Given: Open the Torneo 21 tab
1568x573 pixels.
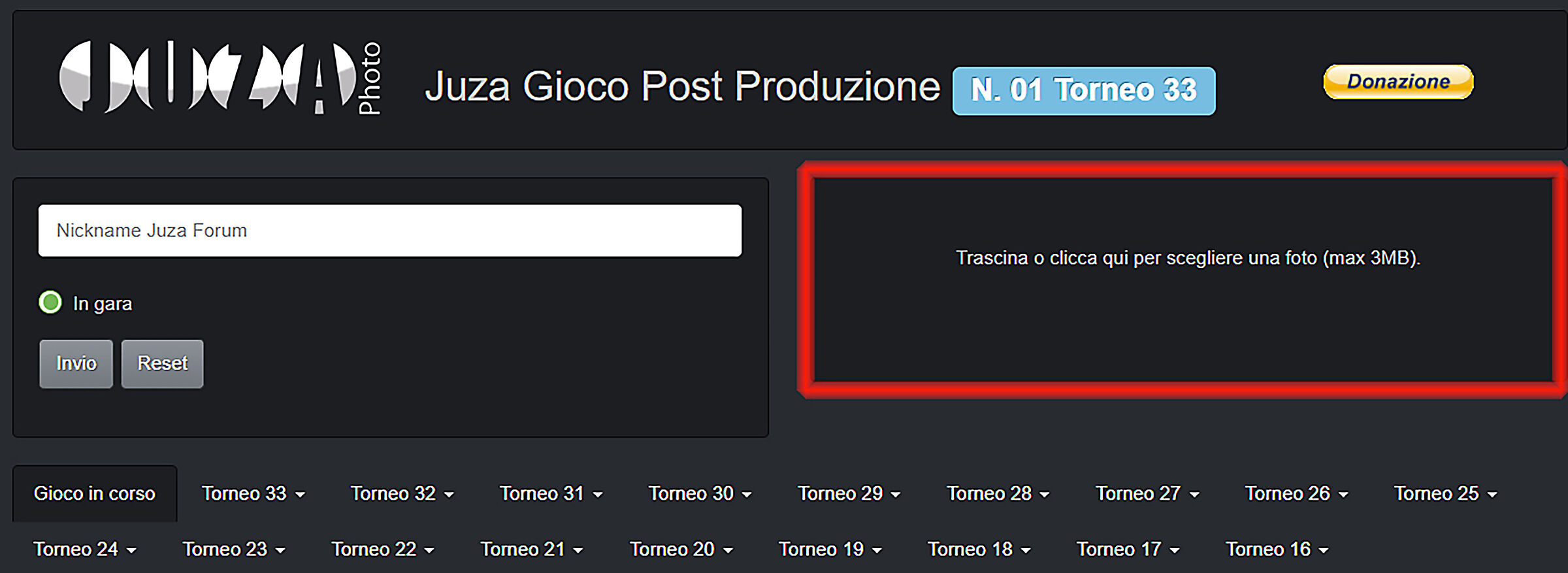Looking at the screenshot, I should 531,549.
